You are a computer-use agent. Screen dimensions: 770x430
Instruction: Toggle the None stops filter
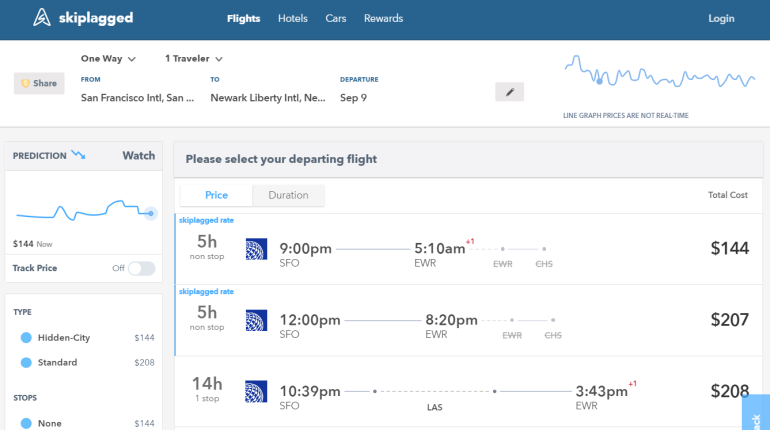[x=26, y=423]
